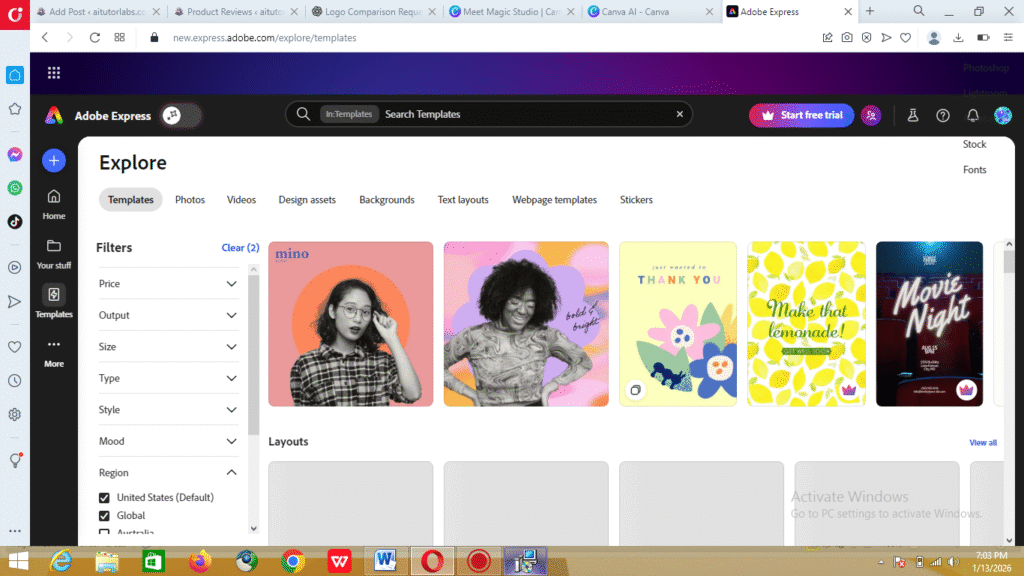
Task: Click the help question mark icon
Action: pyautogui.click(x=942, y=116)
